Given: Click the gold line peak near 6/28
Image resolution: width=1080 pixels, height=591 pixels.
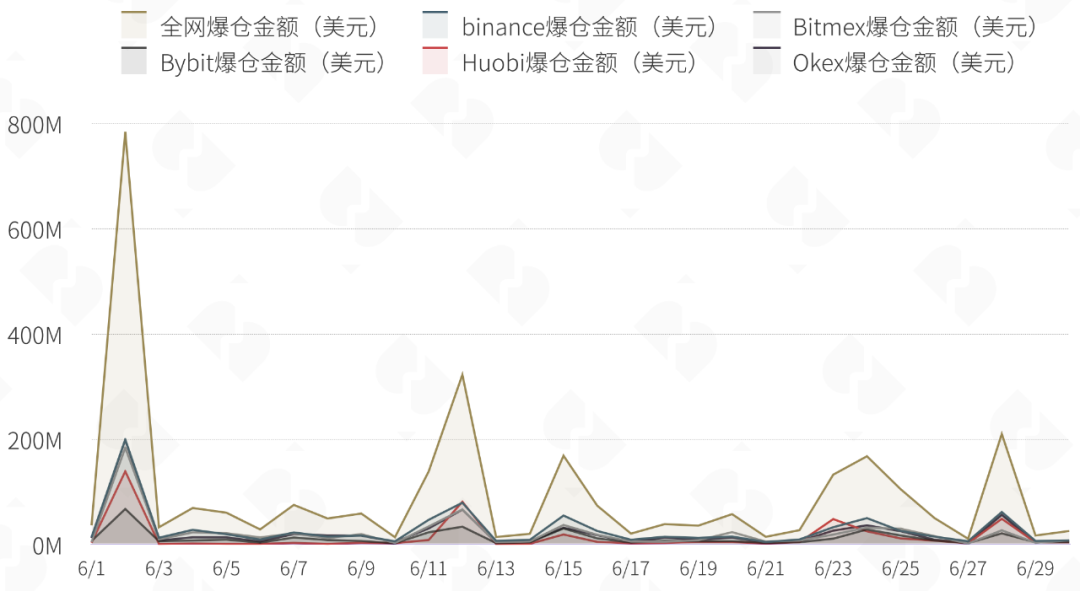Looking at the screenshot, I should click(x=1001, y=433).
